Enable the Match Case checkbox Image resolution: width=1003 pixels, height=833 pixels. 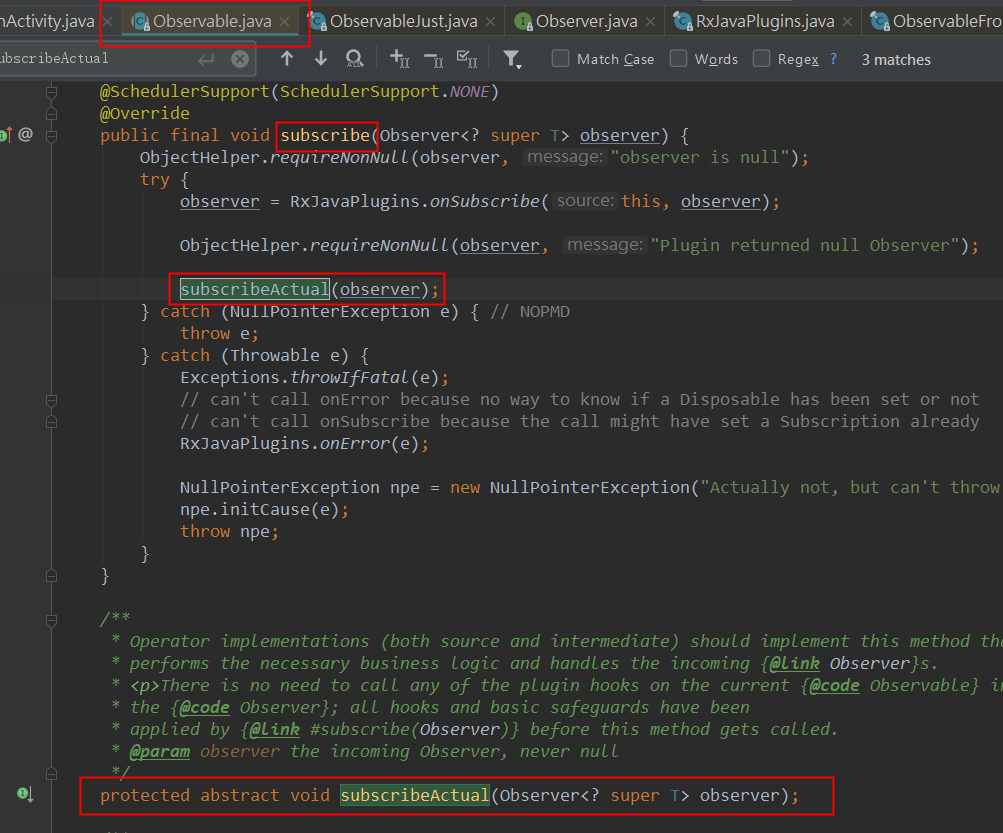[x=560, y=59]
